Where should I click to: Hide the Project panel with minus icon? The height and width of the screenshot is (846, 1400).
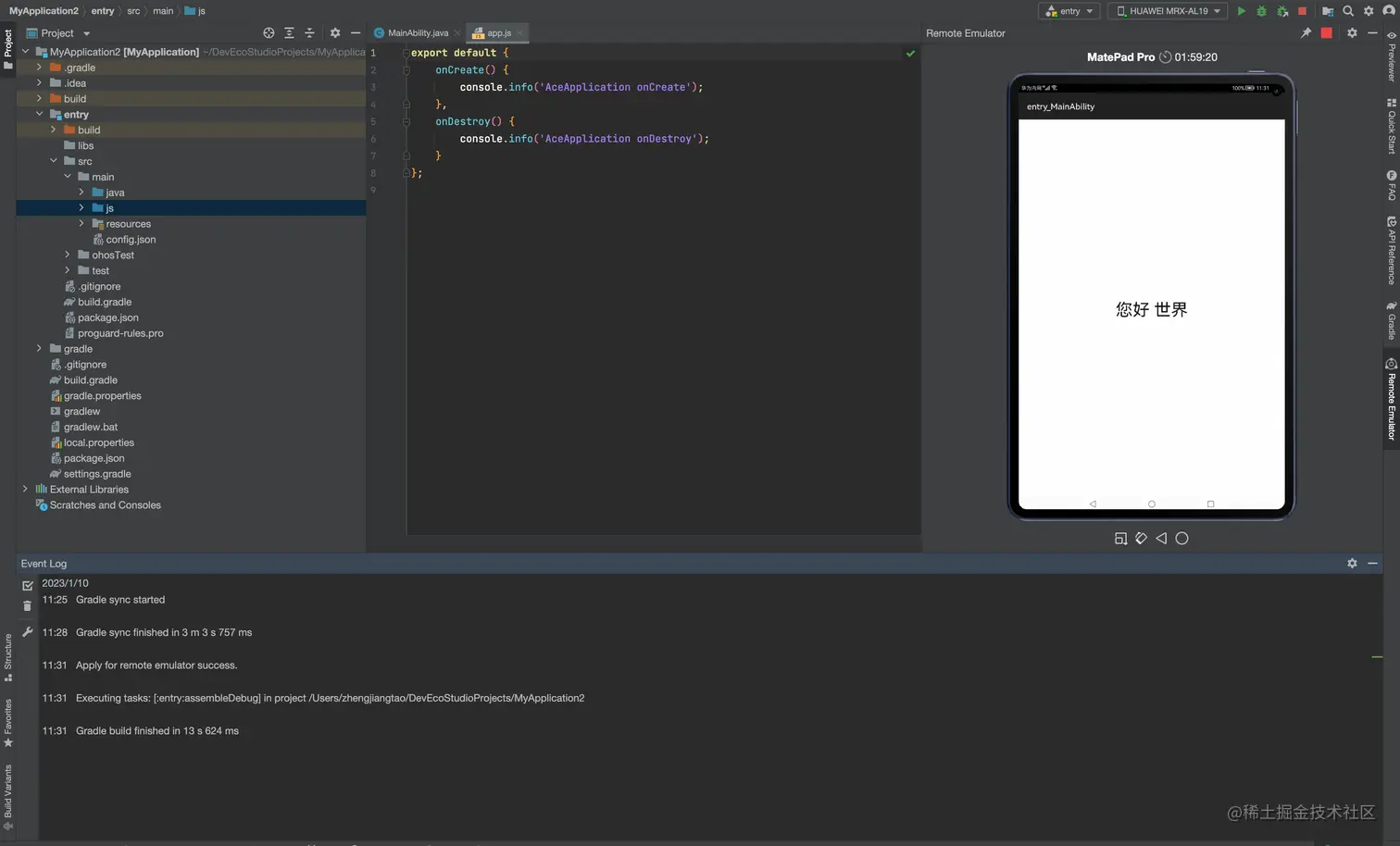click(x=356, y=33)
